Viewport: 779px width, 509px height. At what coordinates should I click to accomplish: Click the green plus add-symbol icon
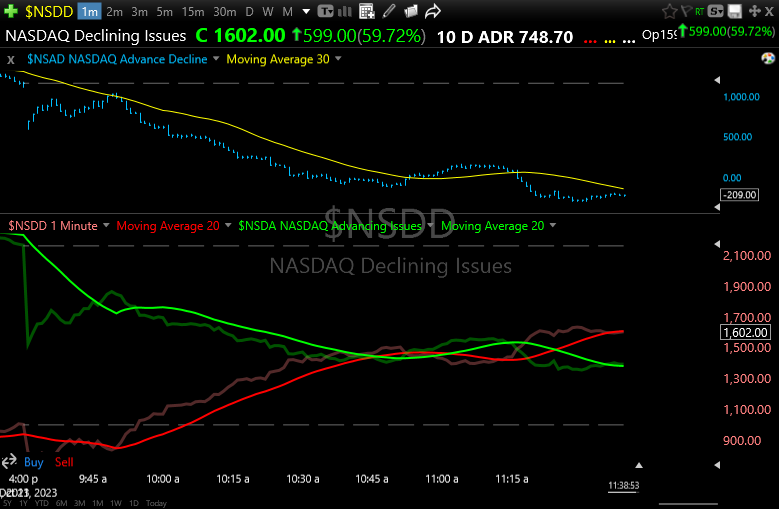[x=10, y=11]
